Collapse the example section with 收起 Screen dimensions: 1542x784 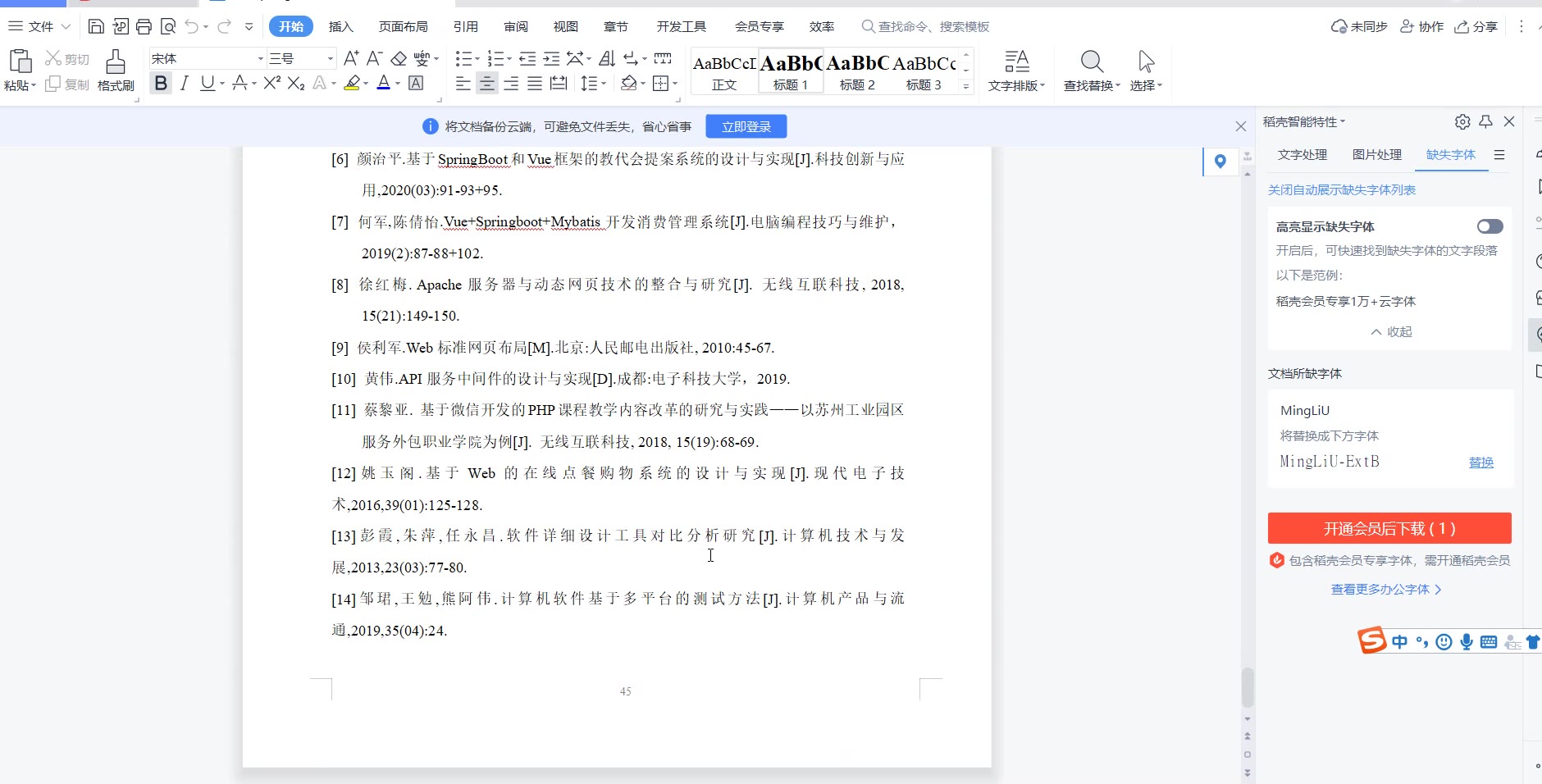click(x=1391, y=331)
